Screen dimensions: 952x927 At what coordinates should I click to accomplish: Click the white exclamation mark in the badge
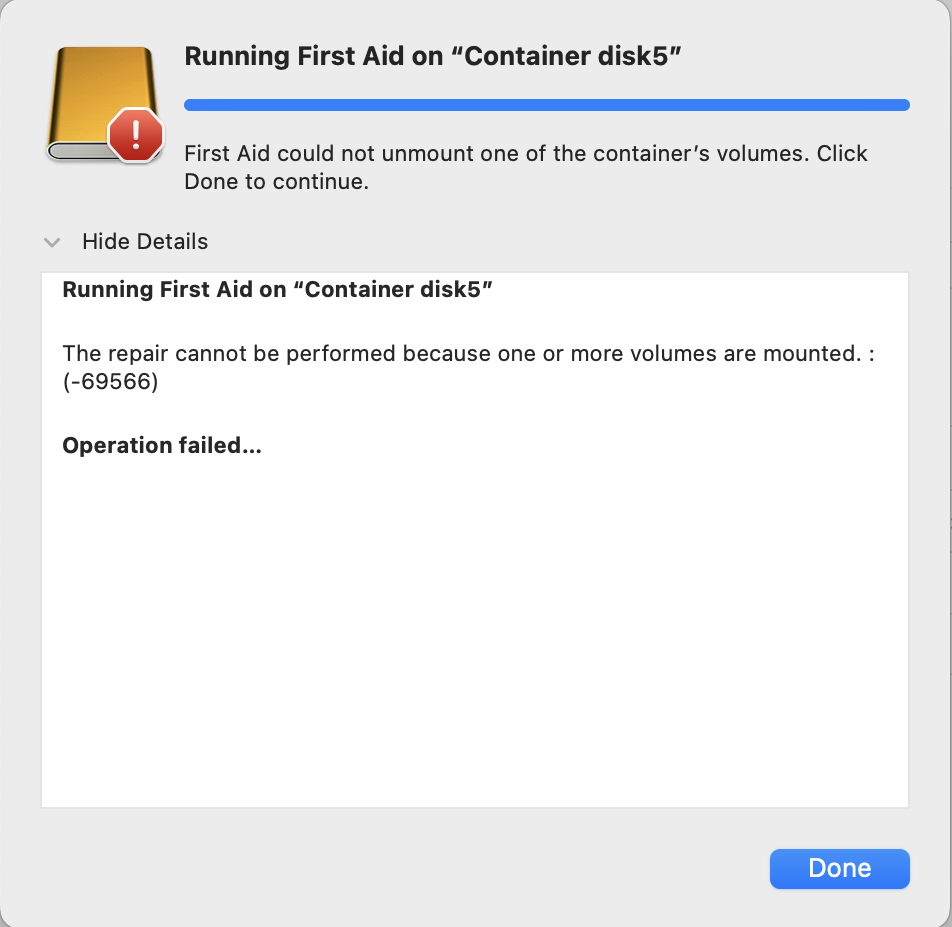pos(135,134)
